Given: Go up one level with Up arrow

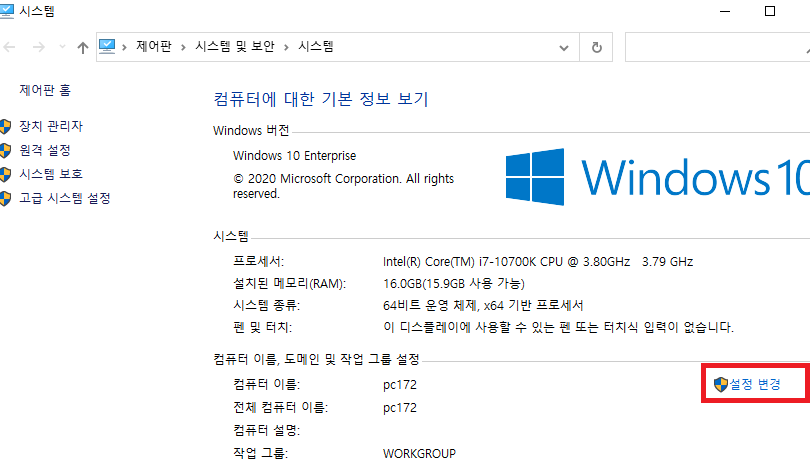Looking at the screenshot, I should (83, 48).
